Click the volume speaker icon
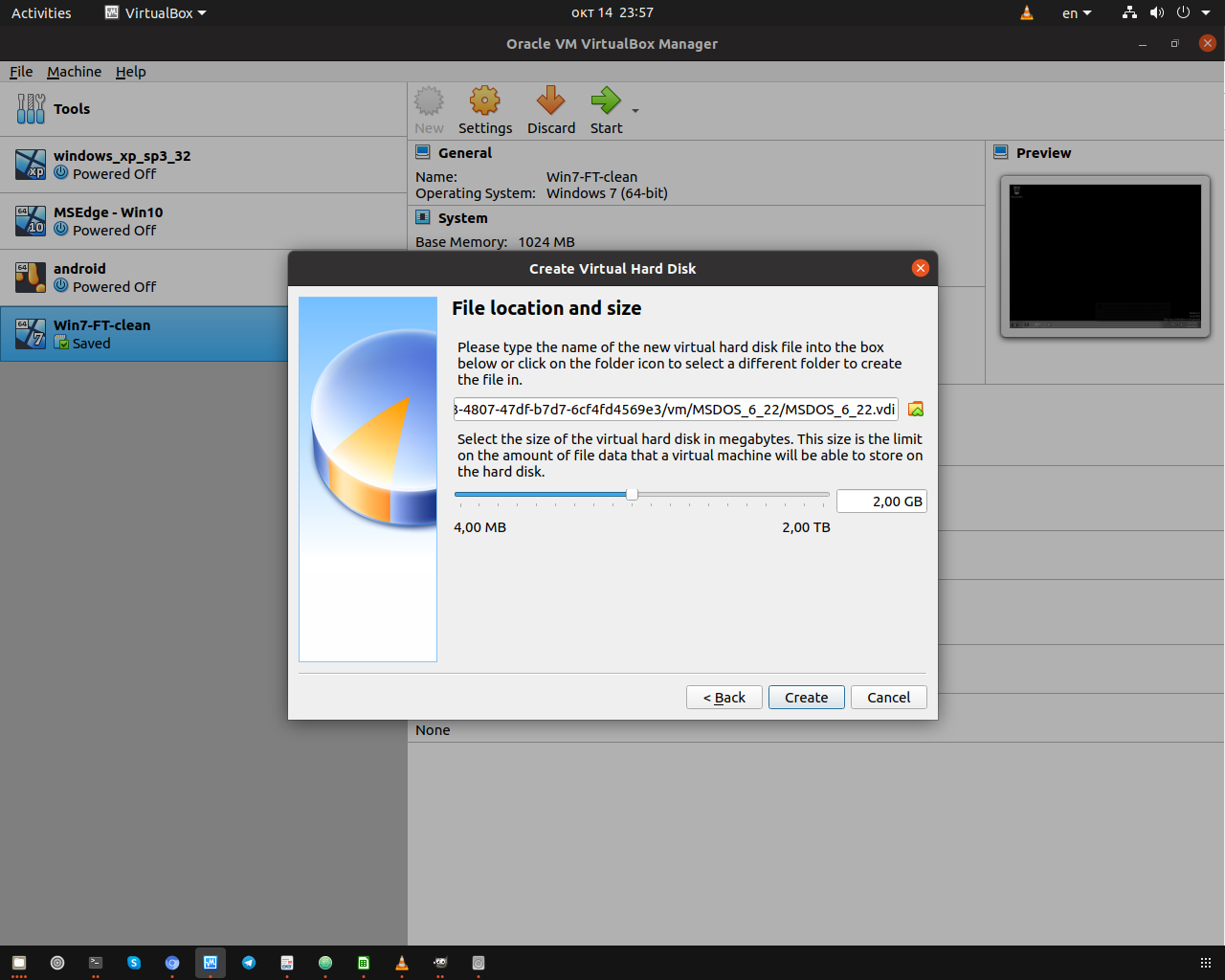The image size is (1225, 980). (1157, 12)
